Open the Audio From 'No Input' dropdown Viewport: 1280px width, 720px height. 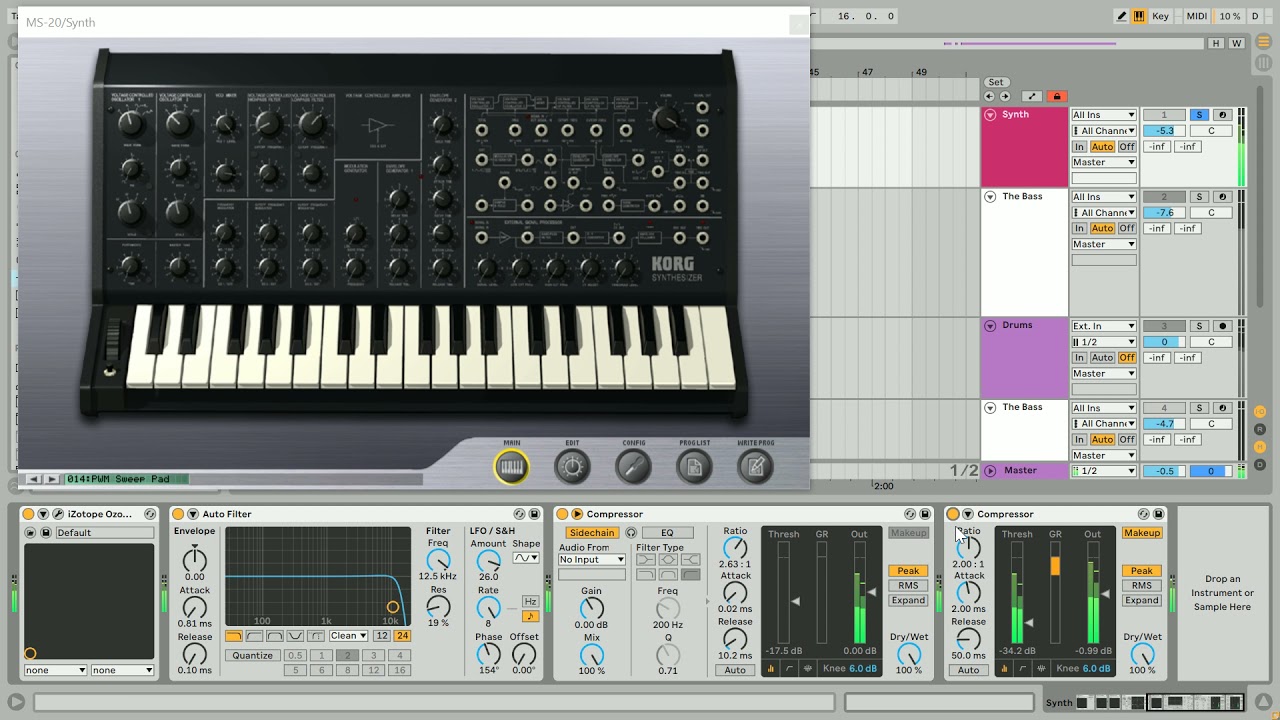[592, 560]
